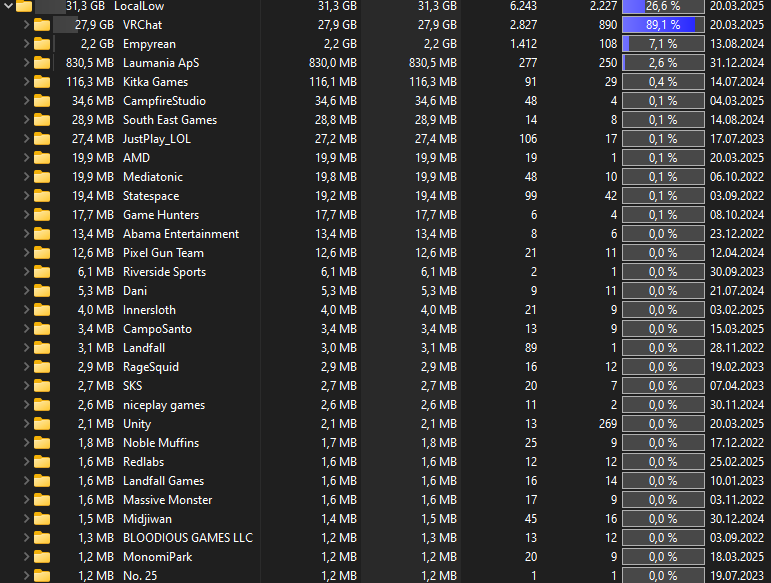Select the JustPlay_LOL row name

point(157,139)
